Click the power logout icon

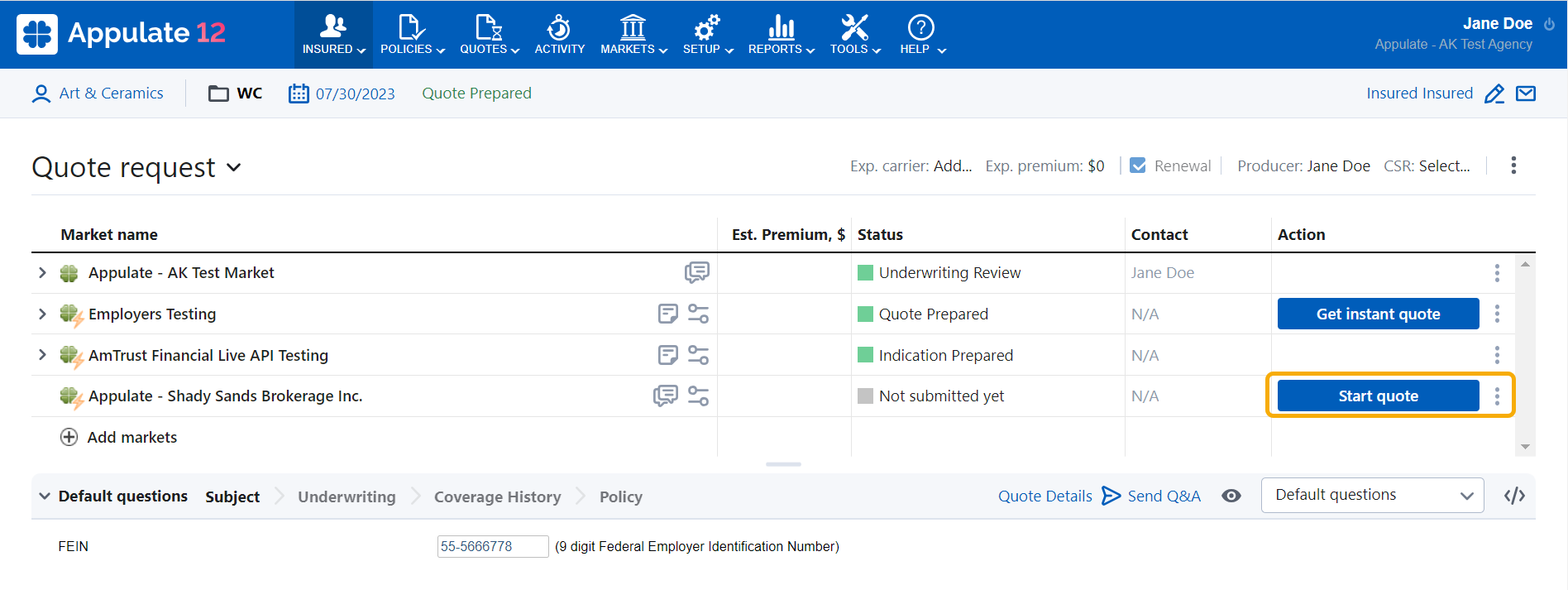coord(1549,24)
